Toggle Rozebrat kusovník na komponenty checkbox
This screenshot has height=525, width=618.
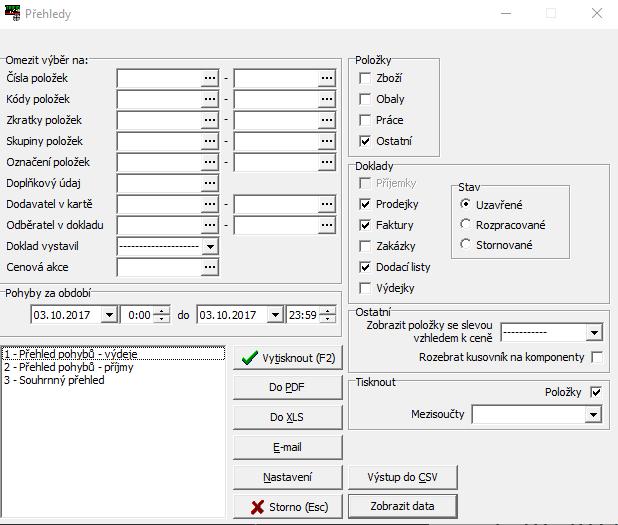click(596, 357)
